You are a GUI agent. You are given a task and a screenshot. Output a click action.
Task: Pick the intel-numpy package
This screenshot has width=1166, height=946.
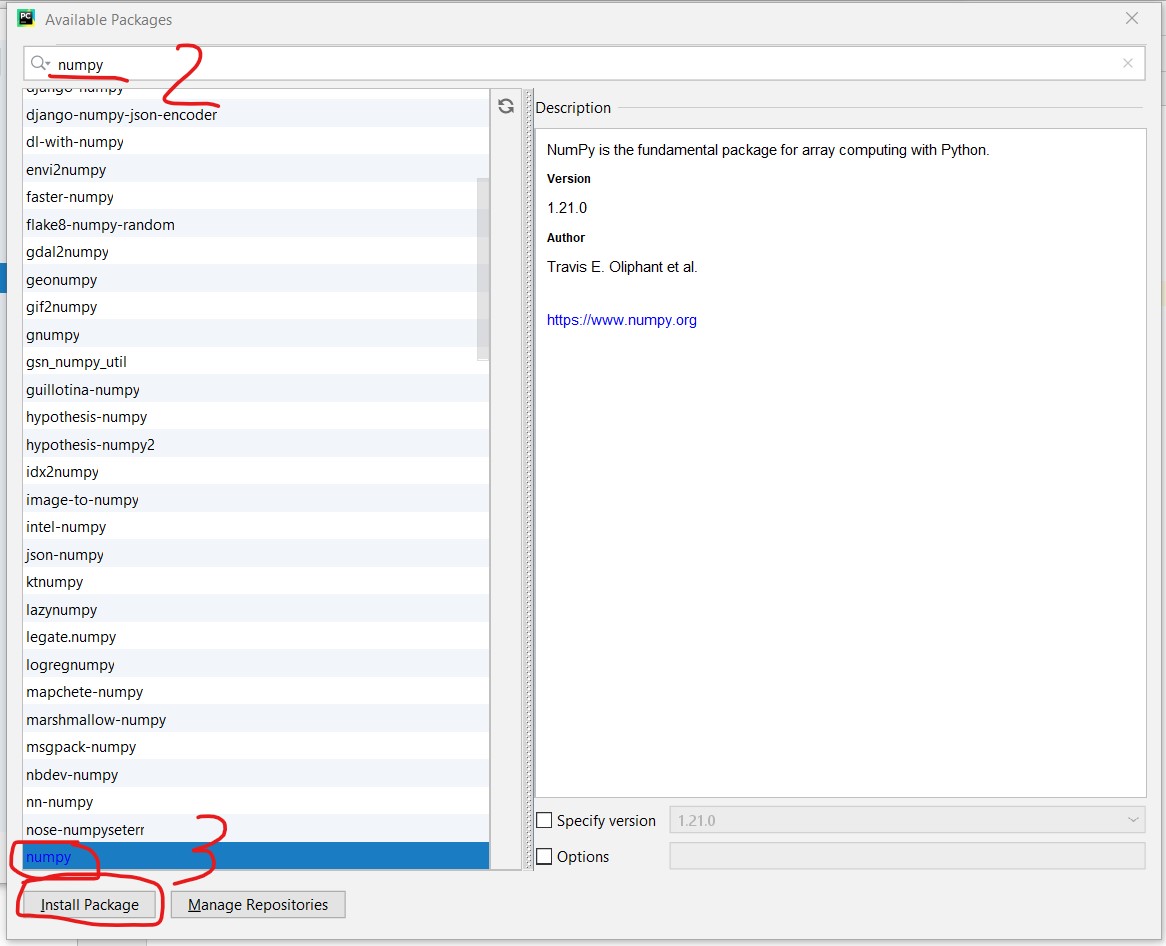point(256,527)
